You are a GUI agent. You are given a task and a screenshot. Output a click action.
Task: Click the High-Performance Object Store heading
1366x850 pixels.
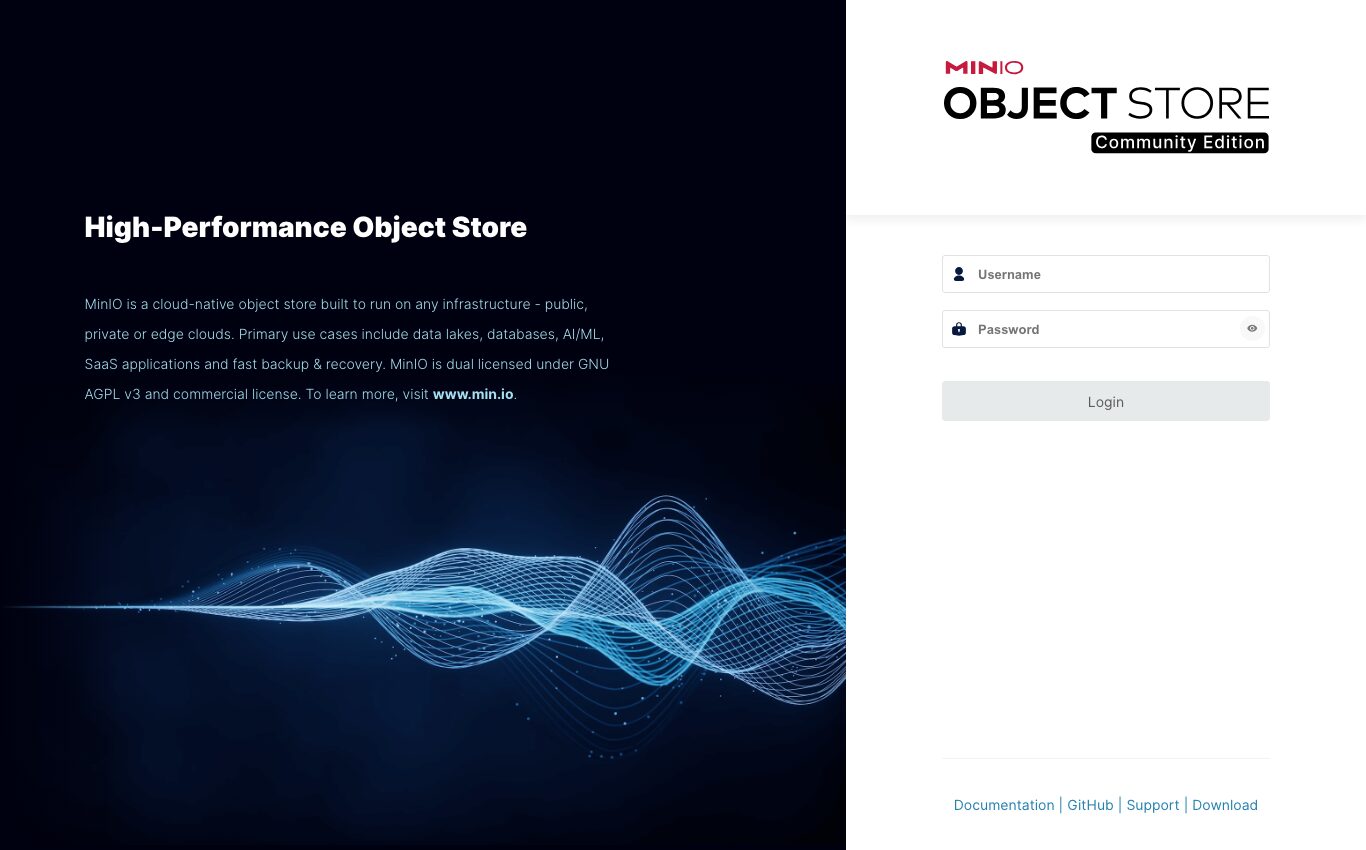(x=306, y=227)
